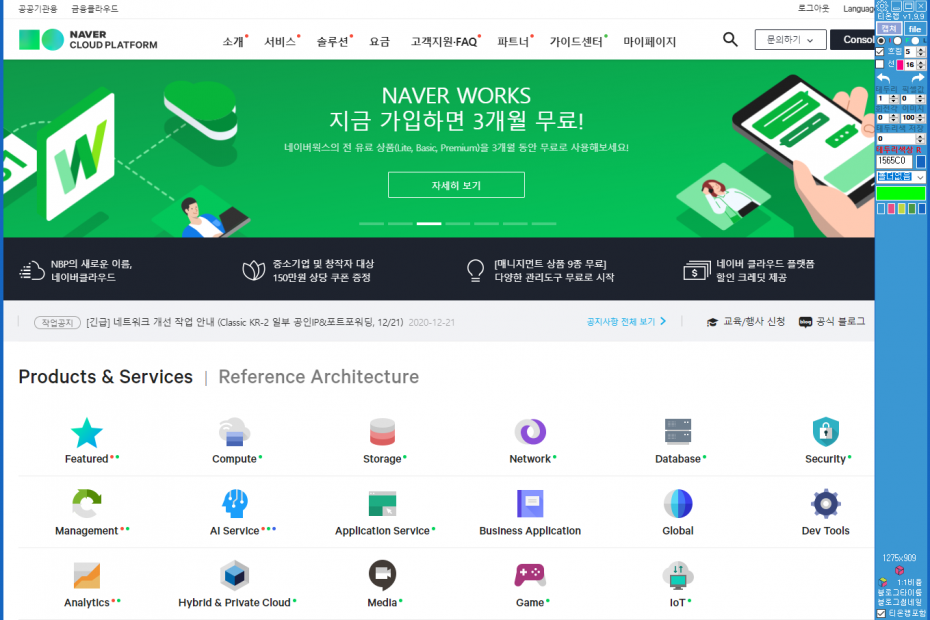The image size is (930, 620).
Task: Select the F radio button
Action: point(897,40)
